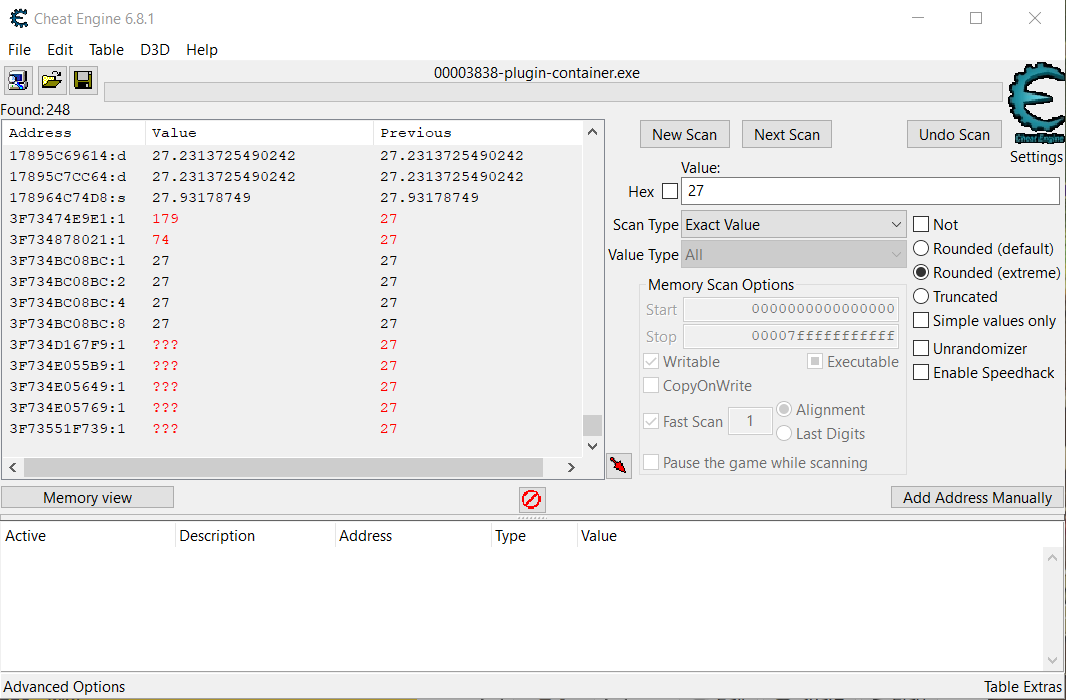The image size is (1066, 700).
Task: Click the Value input field
Action: coord(869,191)
